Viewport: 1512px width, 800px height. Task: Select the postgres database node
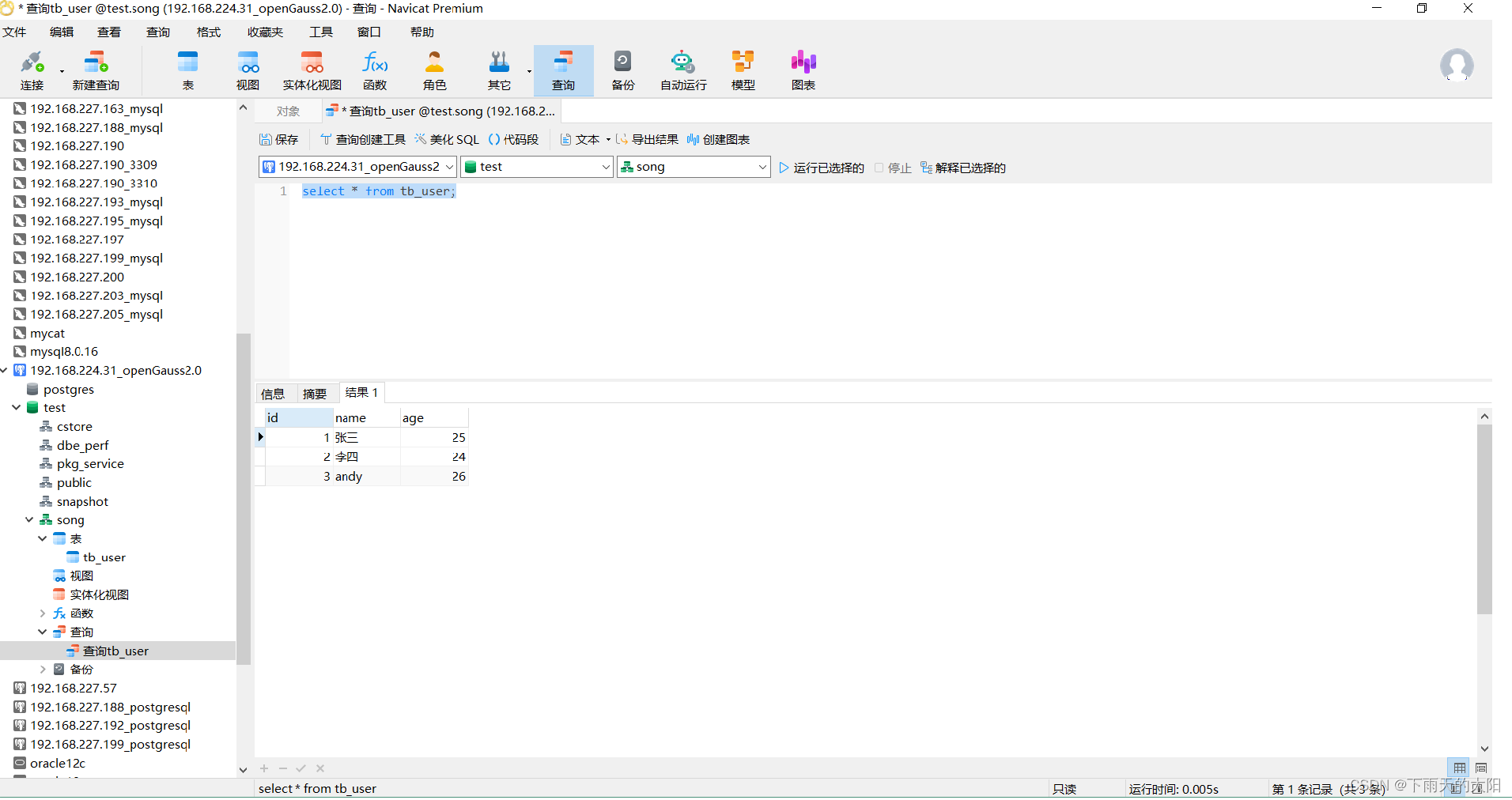point(68,390)
